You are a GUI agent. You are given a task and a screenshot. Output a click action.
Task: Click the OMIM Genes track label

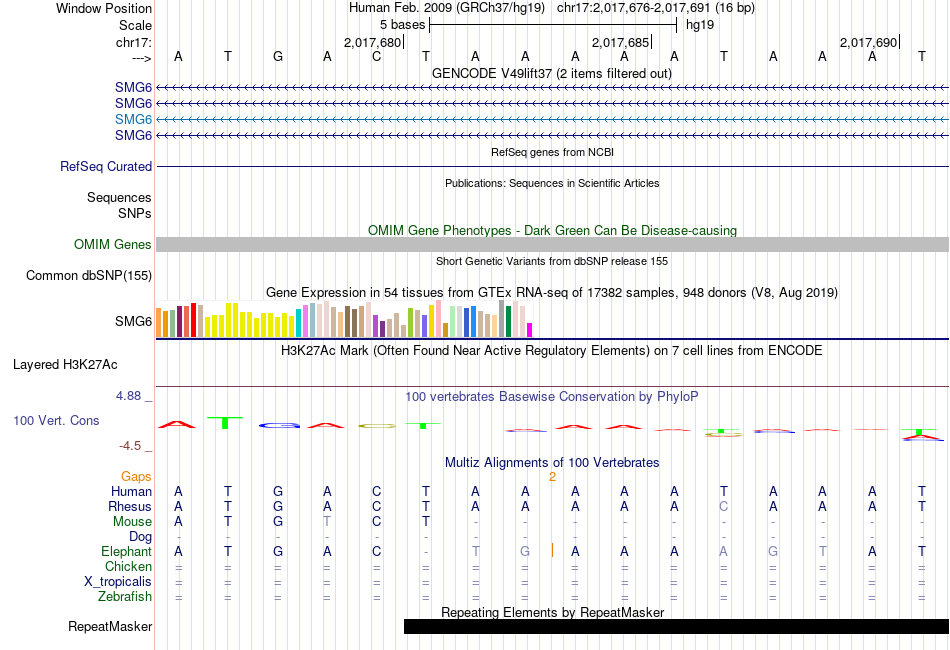[113, 244]
